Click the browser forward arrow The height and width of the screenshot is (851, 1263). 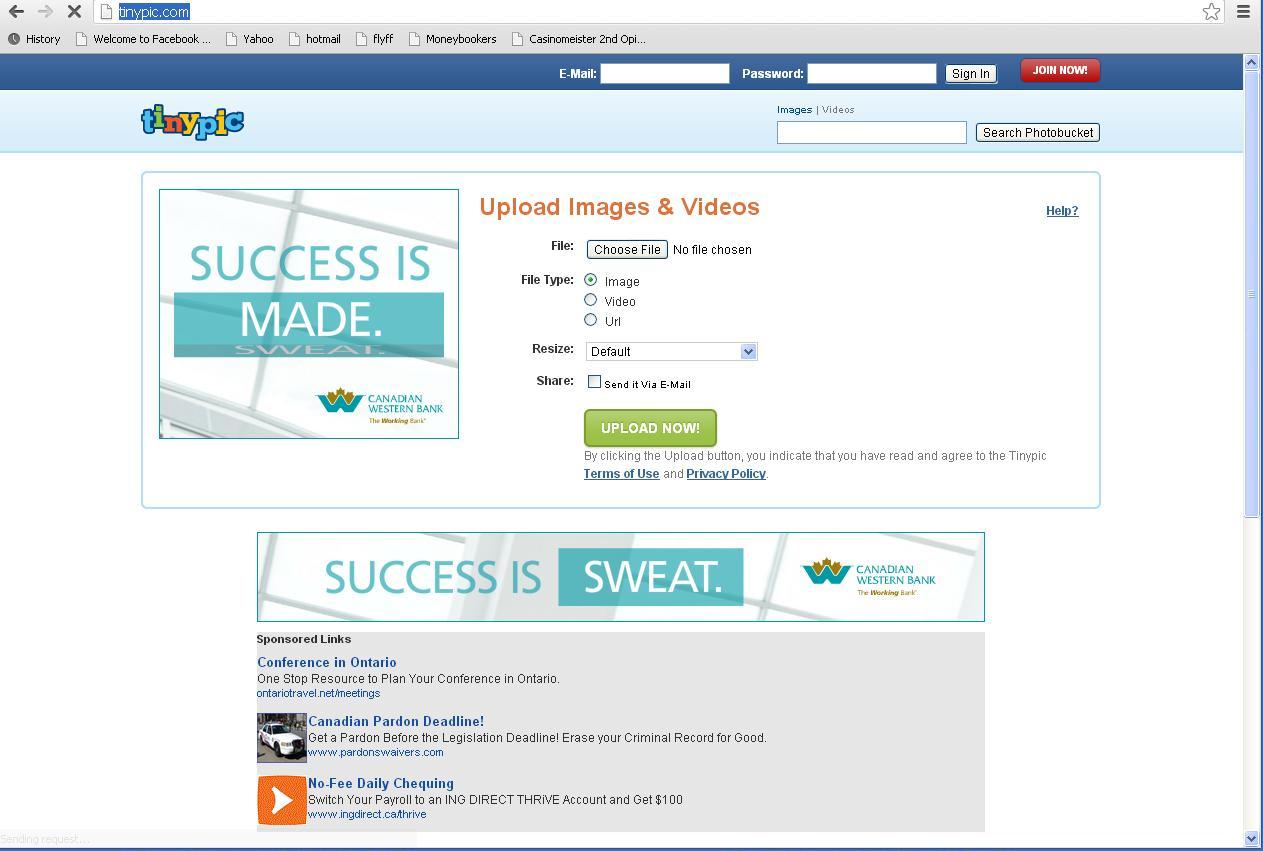click(45, 12)
